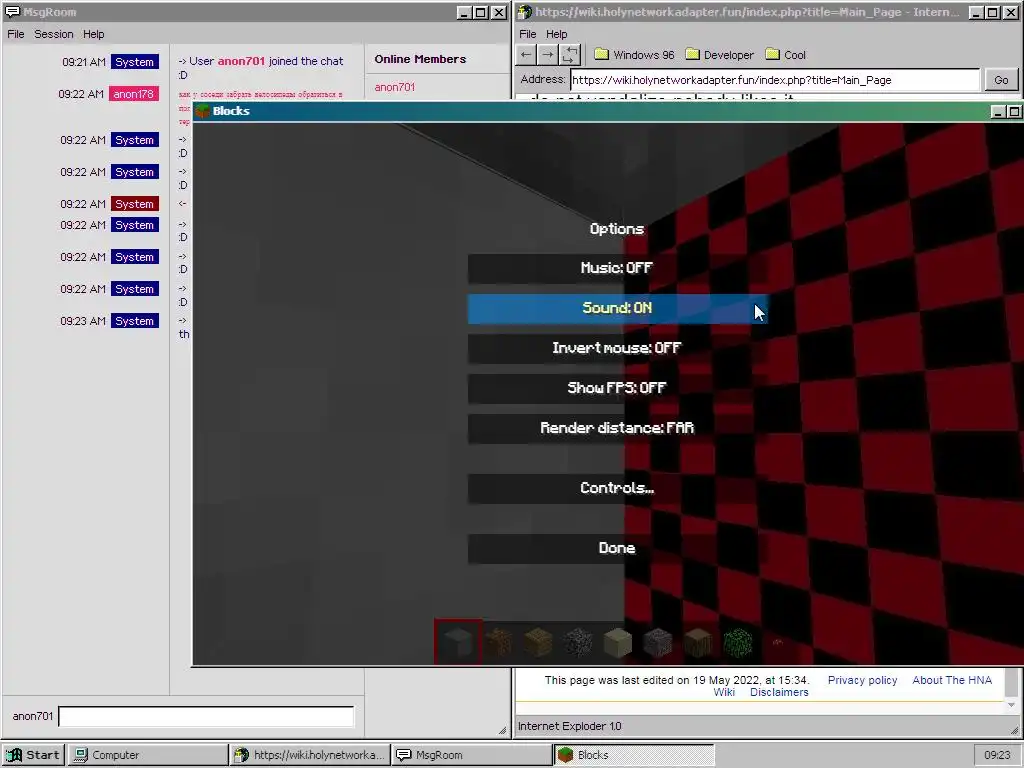Click Done to close Options

click(617, 549)
